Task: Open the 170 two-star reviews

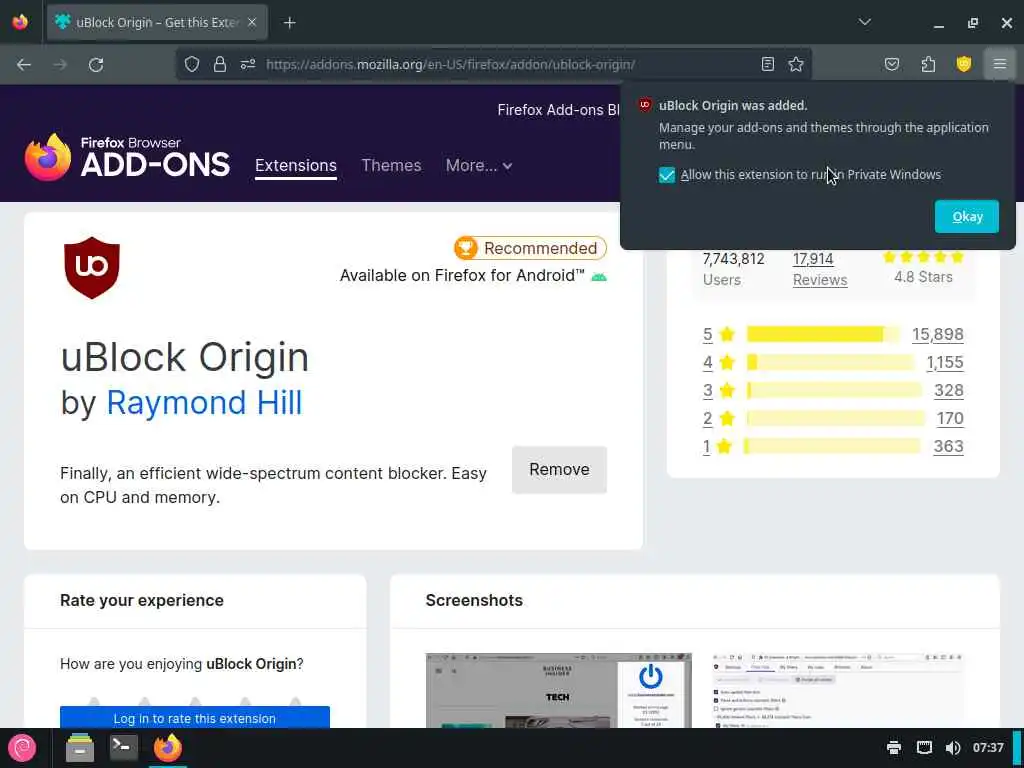Action: [950, 419]
